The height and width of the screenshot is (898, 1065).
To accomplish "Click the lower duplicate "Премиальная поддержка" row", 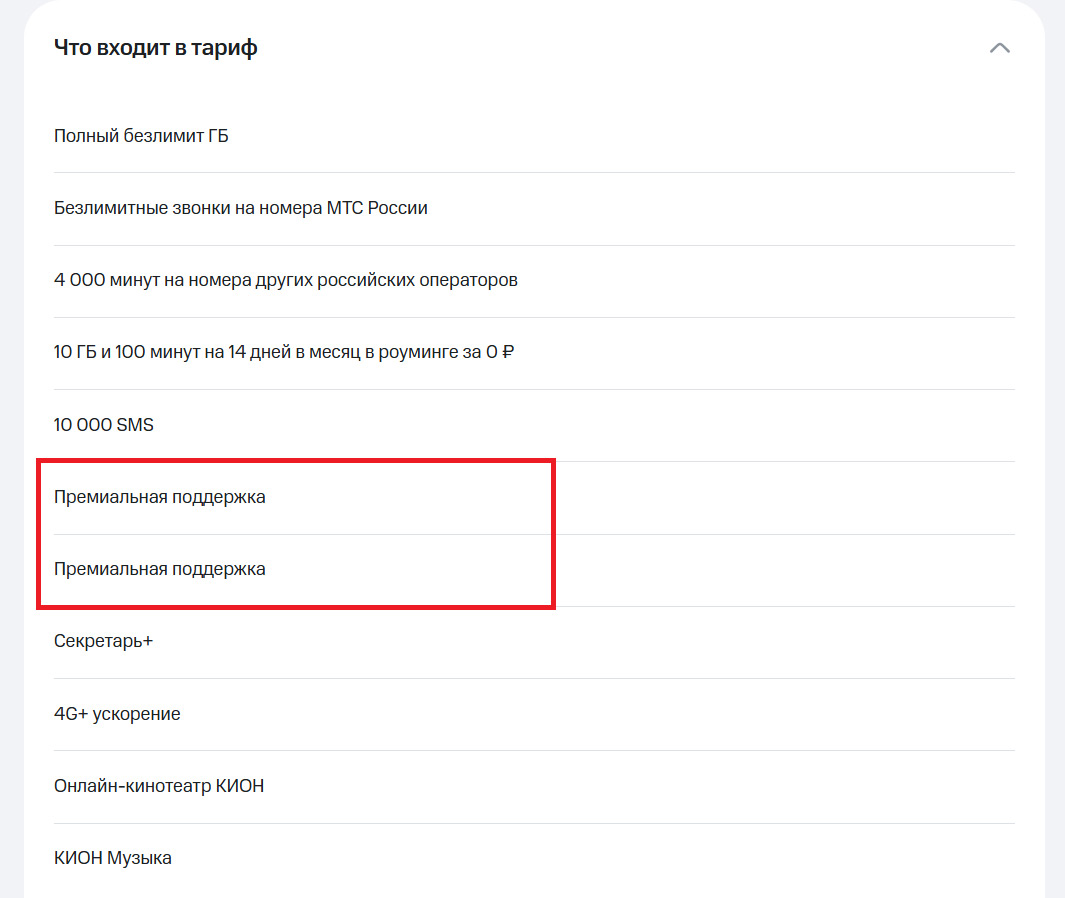I will (x=160, y=569).
